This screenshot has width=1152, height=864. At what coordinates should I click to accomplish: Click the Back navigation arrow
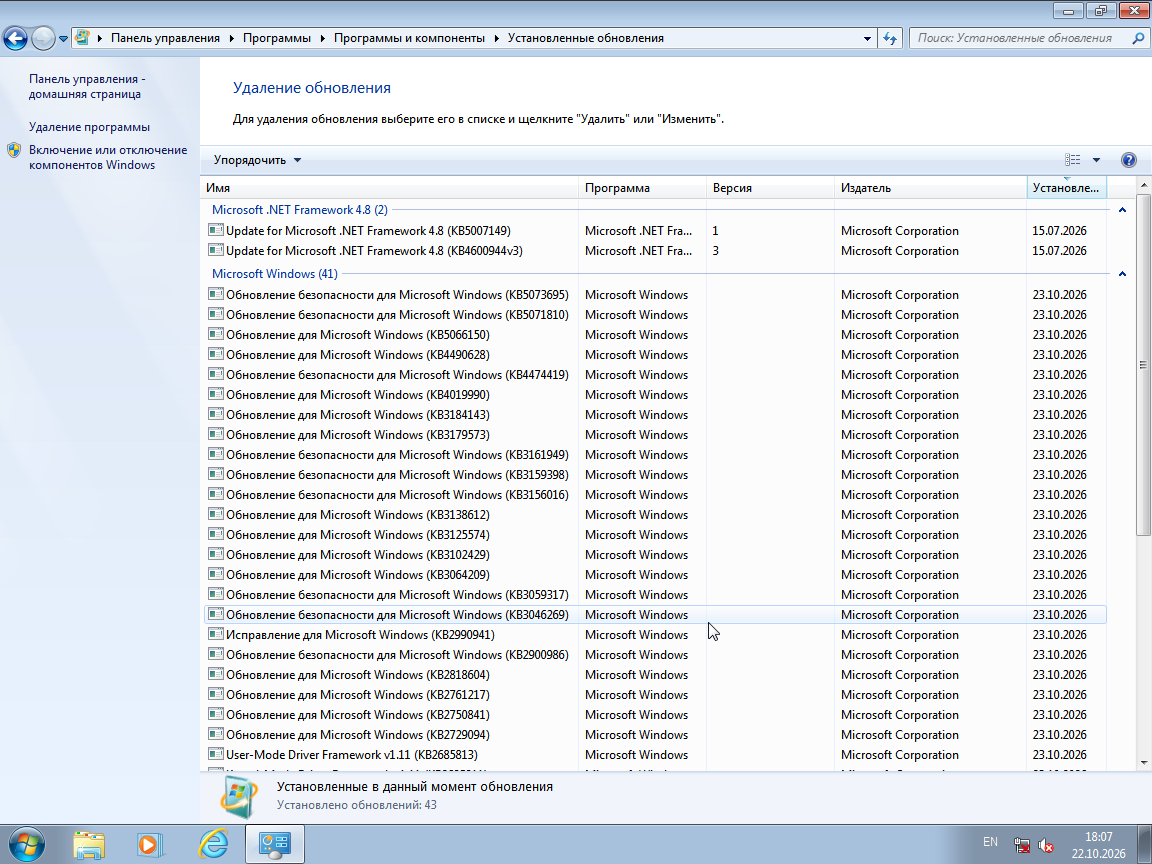click(15, 38)
